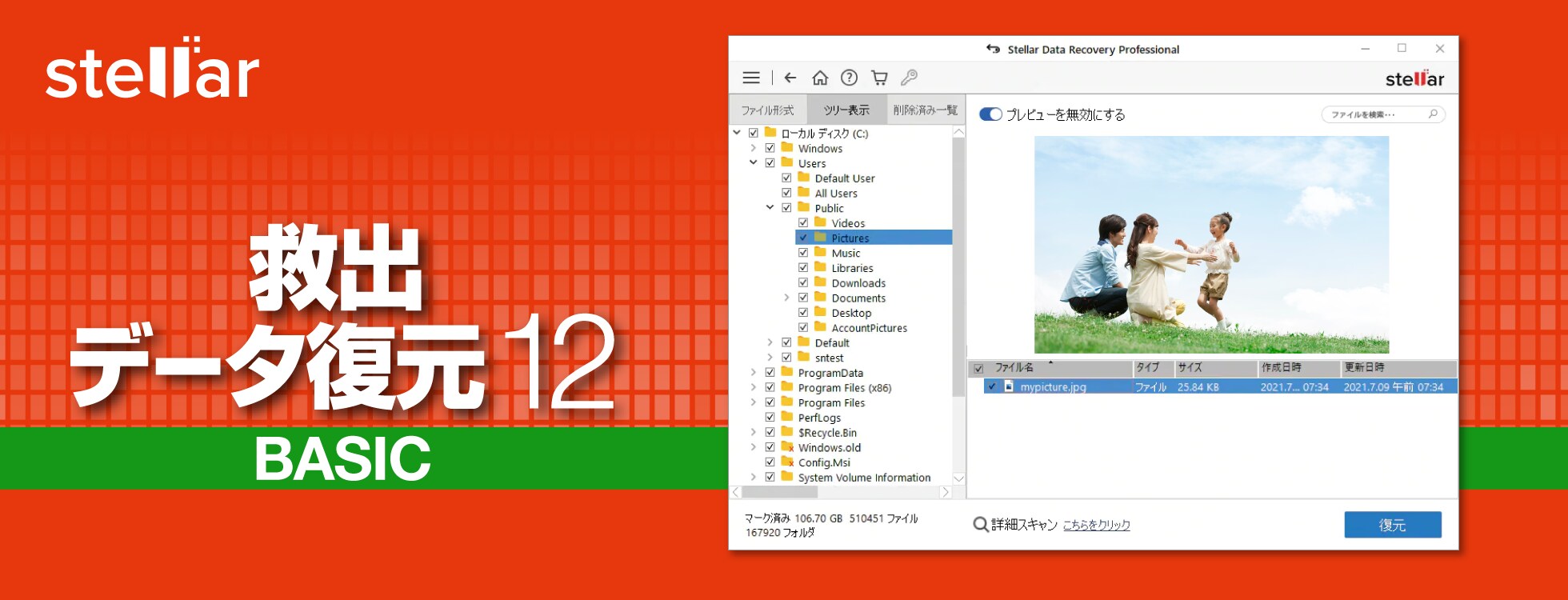Click the activation key icon
This screenshot has height=600, width=1568.
point(909,78)
